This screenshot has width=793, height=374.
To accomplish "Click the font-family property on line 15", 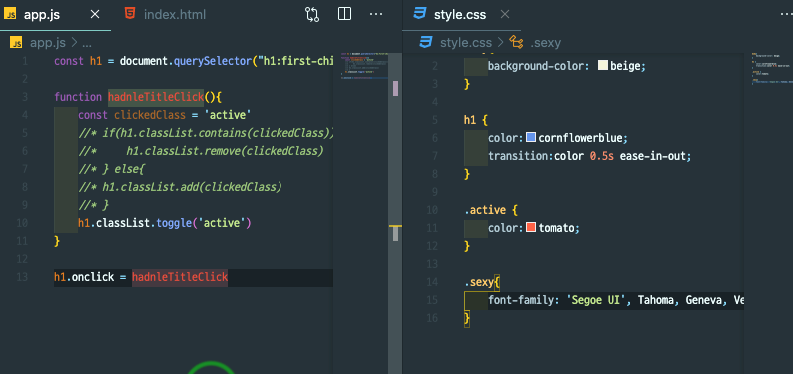I will click(x=521, y=300).
